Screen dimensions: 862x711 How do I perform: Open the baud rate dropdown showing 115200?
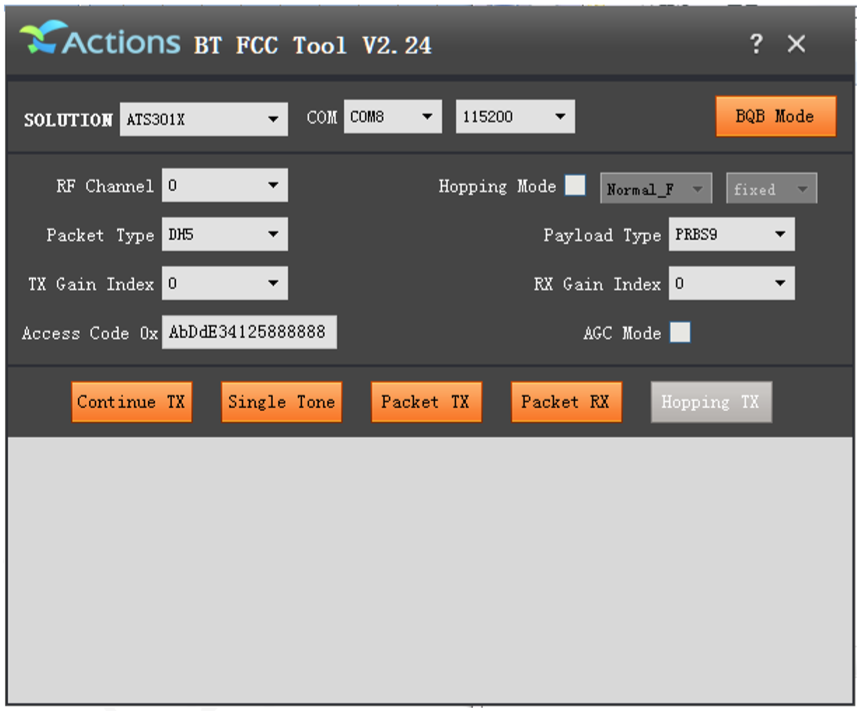coord(515,117)
